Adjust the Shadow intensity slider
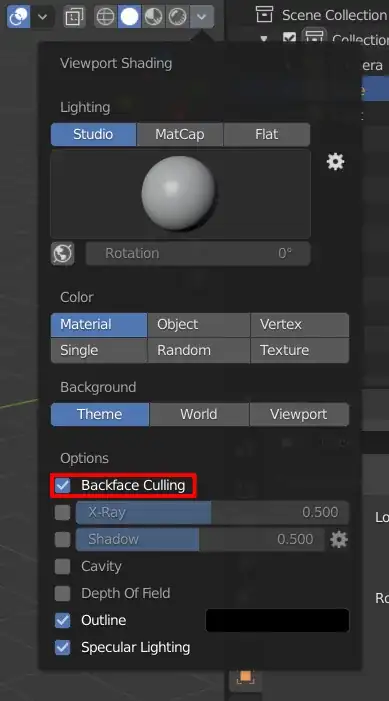Viewport: 389px width, 701px height. click(x=200, y=539)
